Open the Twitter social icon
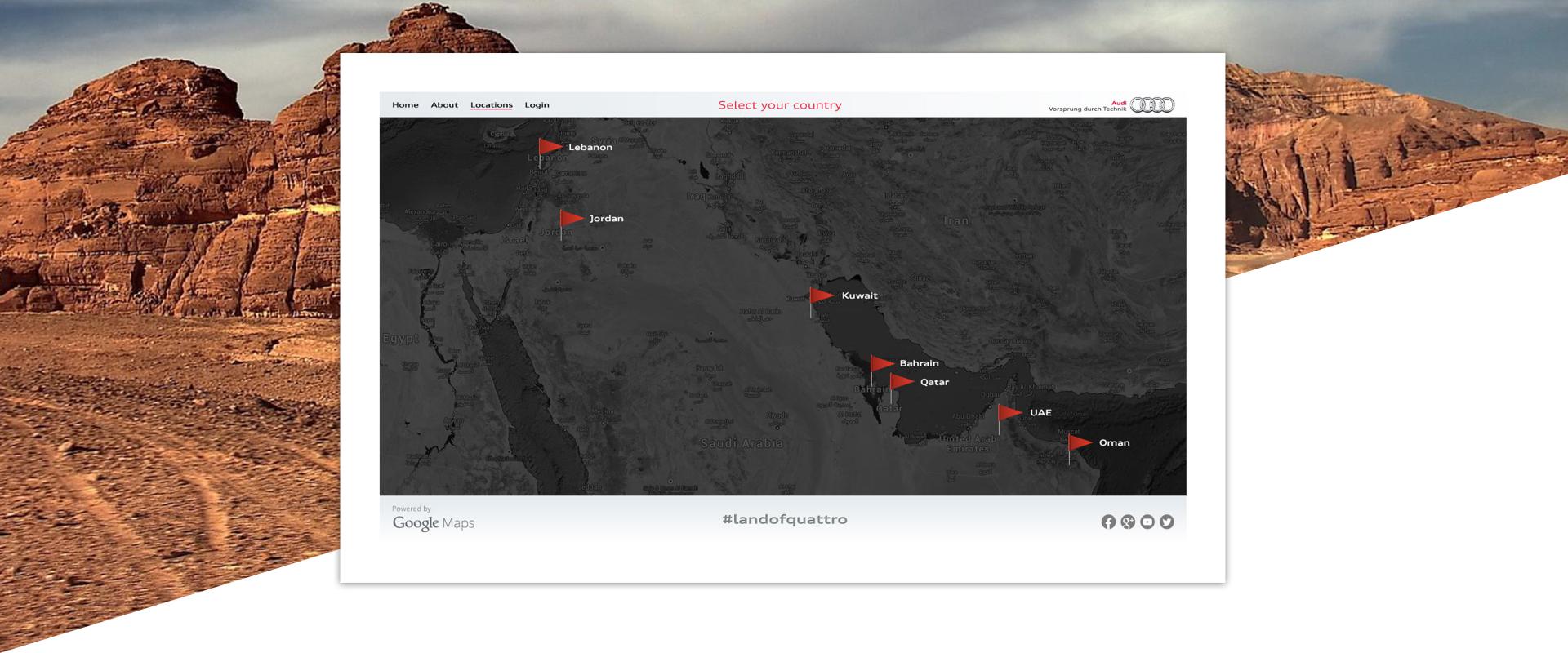Image resolution: width=1568 pixels, height=653 pixels. [x=1167, y=522]
